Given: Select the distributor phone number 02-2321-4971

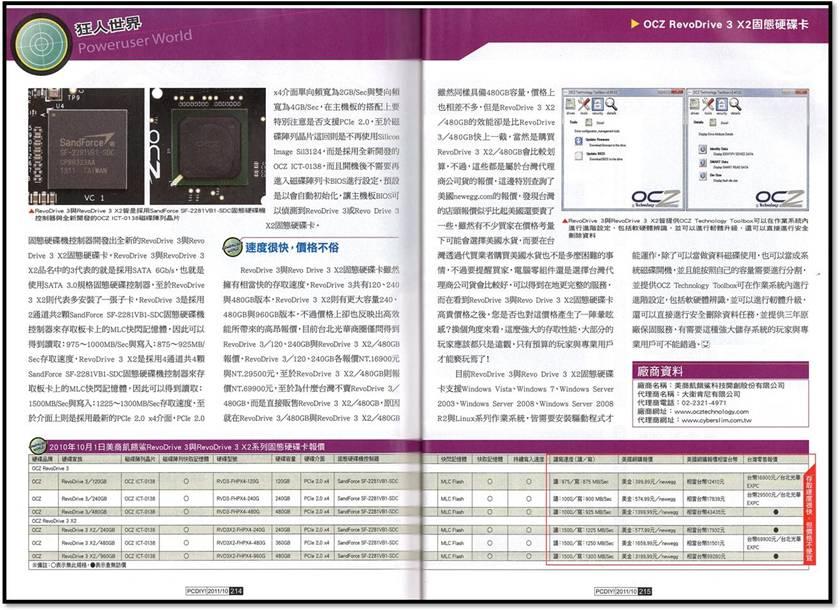Looking at the screenshot, I should [x=703, y=403].
